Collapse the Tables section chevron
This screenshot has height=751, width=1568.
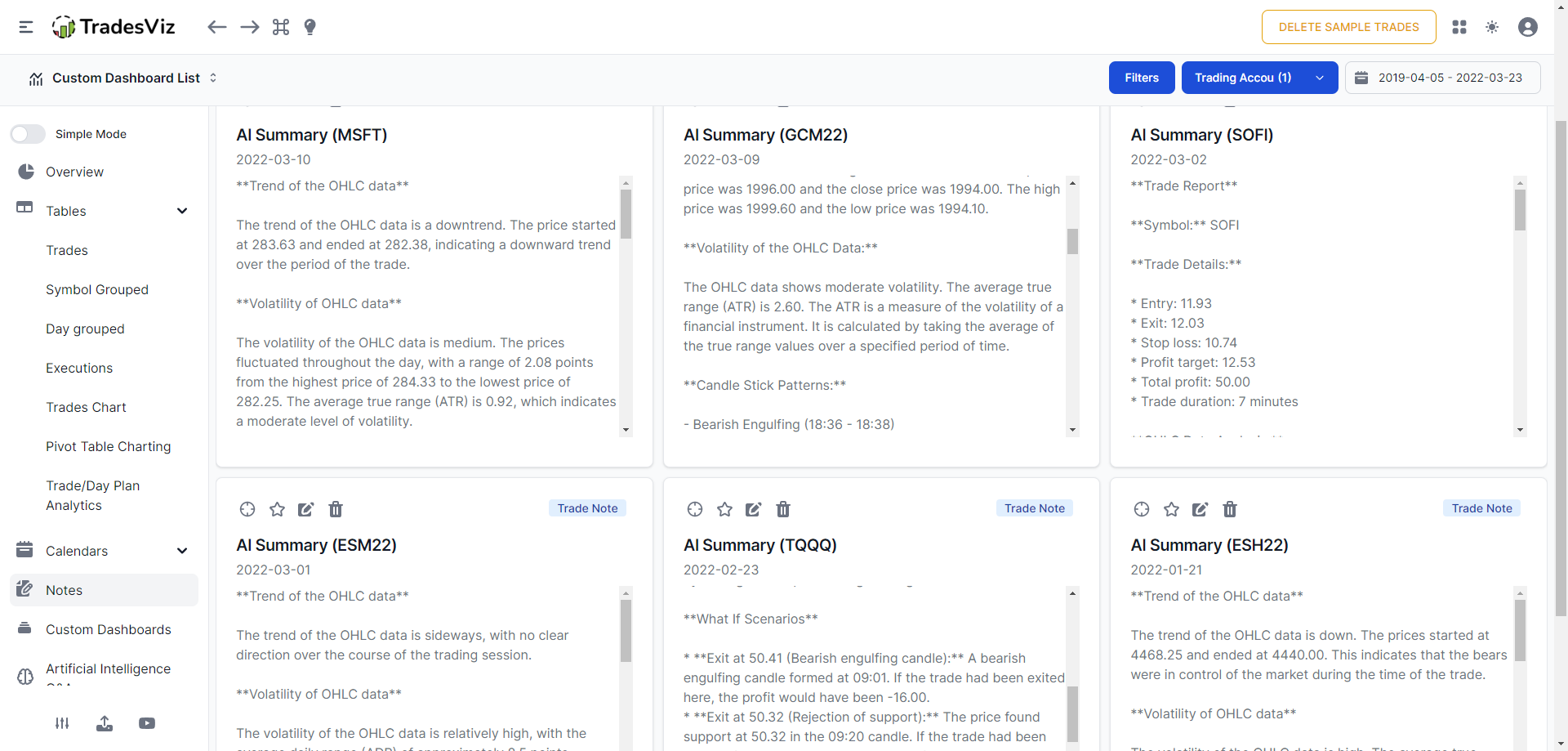pos(182,211)
